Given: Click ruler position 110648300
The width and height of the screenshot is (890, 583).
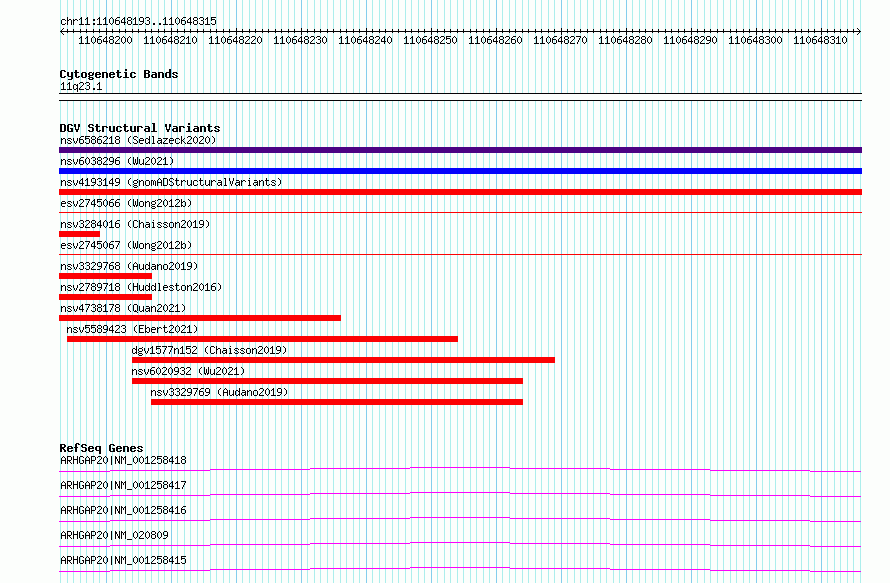Looking at the screenshot, I should pyautogui.click(x=755, y=40).
